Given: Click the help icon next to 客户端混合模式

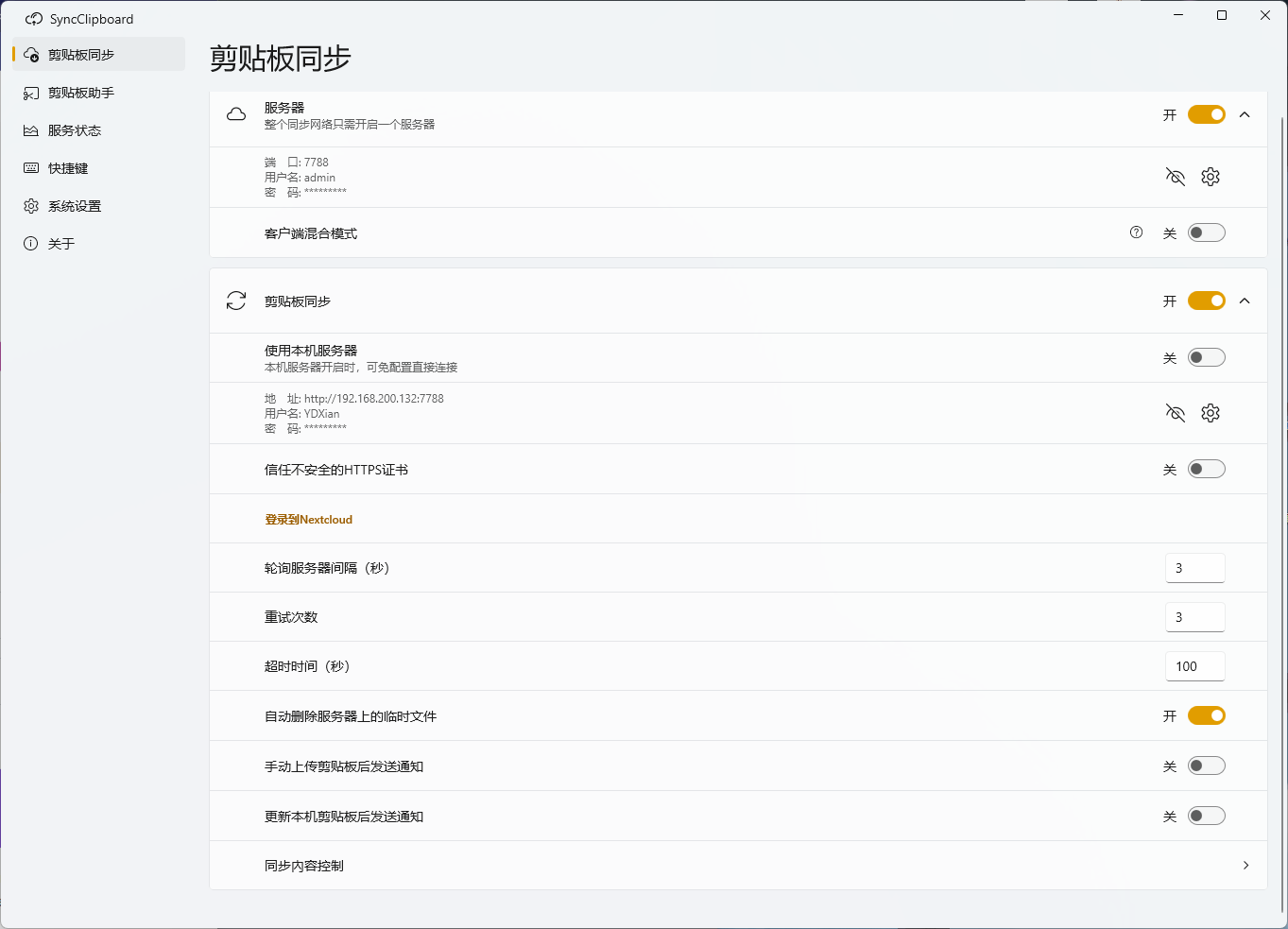Looking at the screenshot, I should [1136, 232].
